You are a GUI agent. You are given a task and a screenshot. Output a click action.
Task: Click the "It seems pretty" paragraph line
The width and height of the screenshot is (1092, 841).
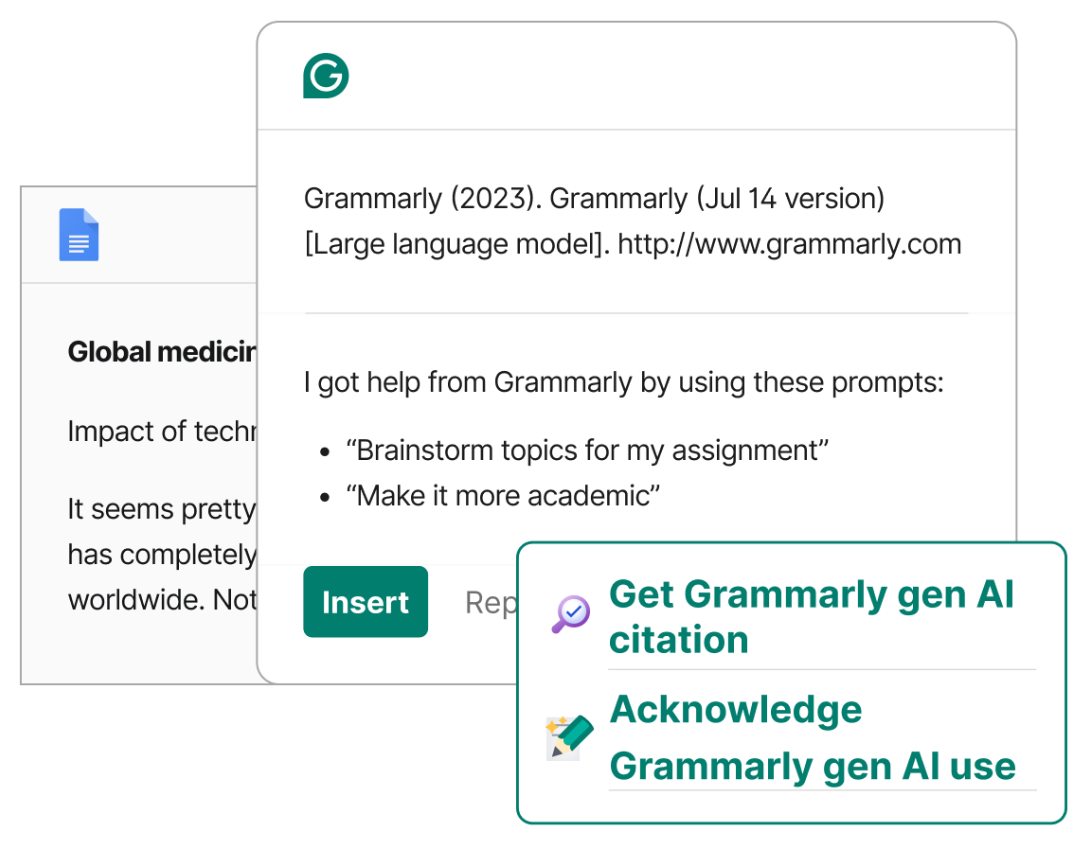(161, 509)
